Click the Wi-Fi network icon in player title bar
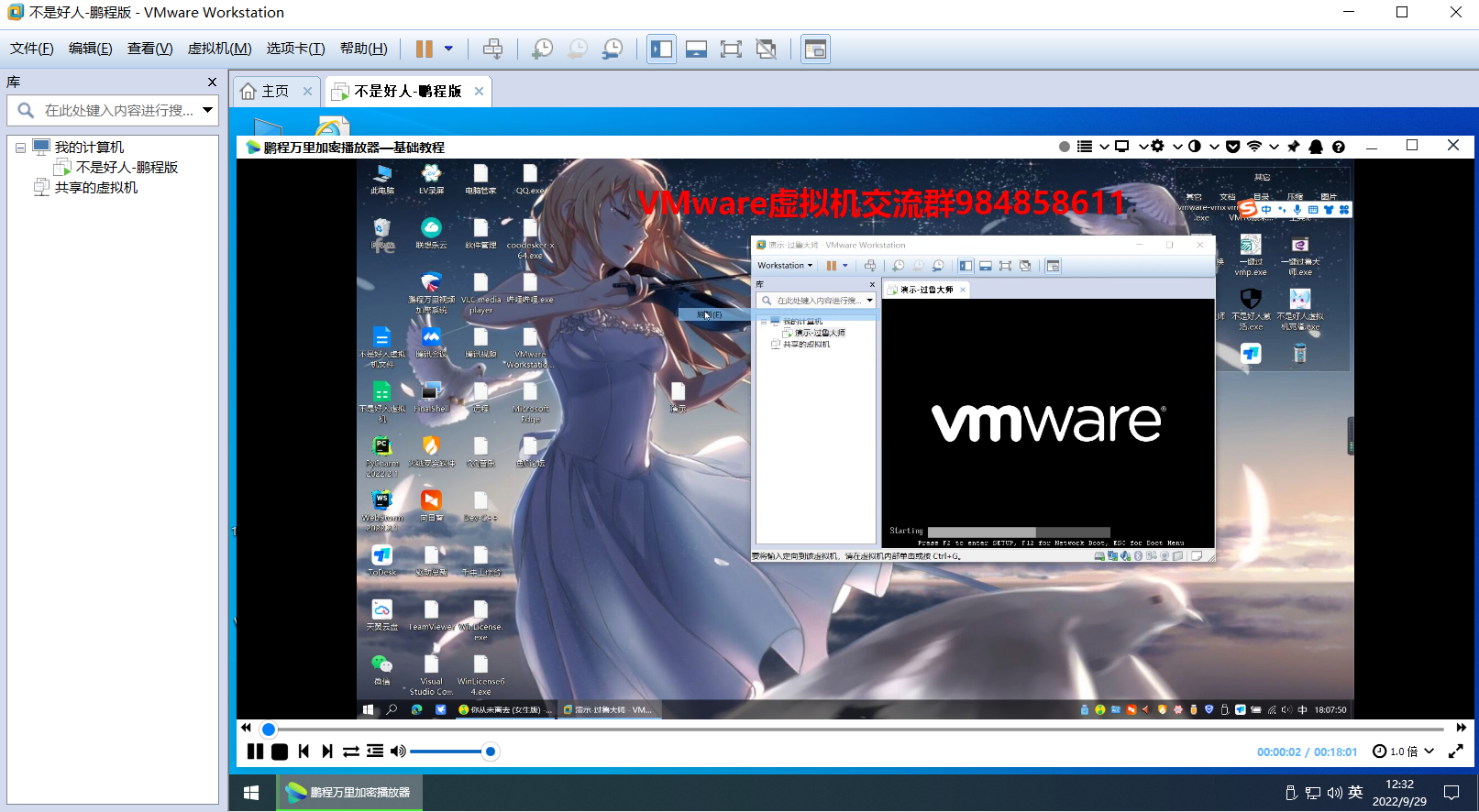Viewport: 1479px width, 812px height. pyautogui.click(x=1254, y=147)
